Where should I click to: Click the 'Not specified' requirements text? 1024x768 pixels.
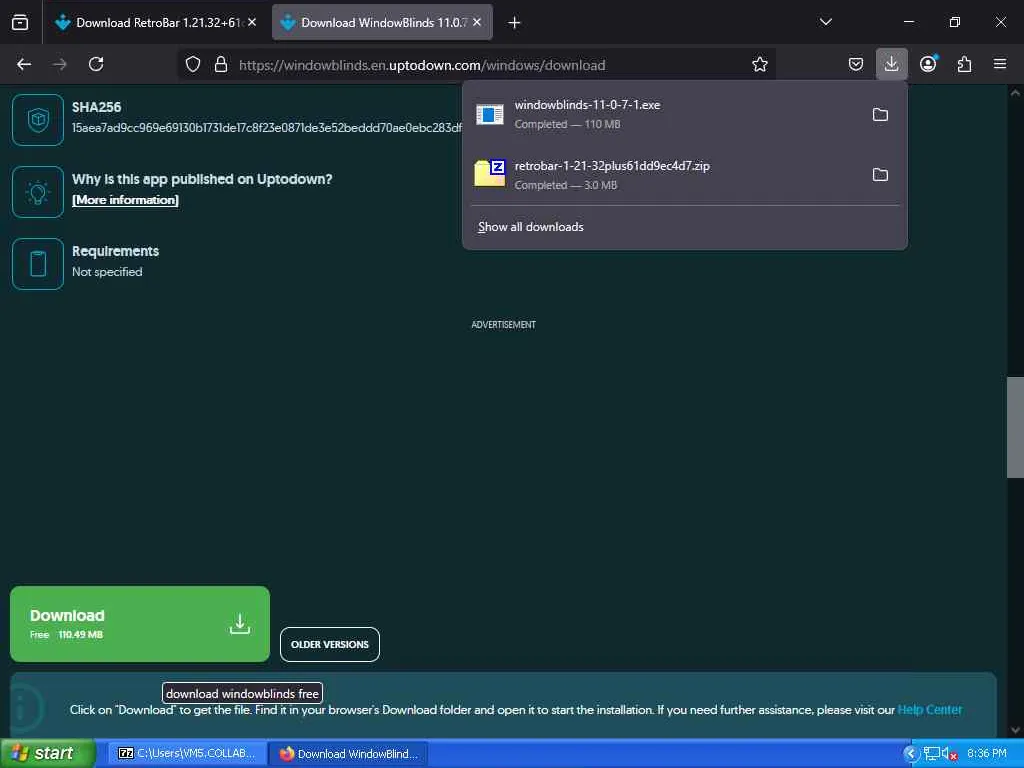[x=107, y=272]
